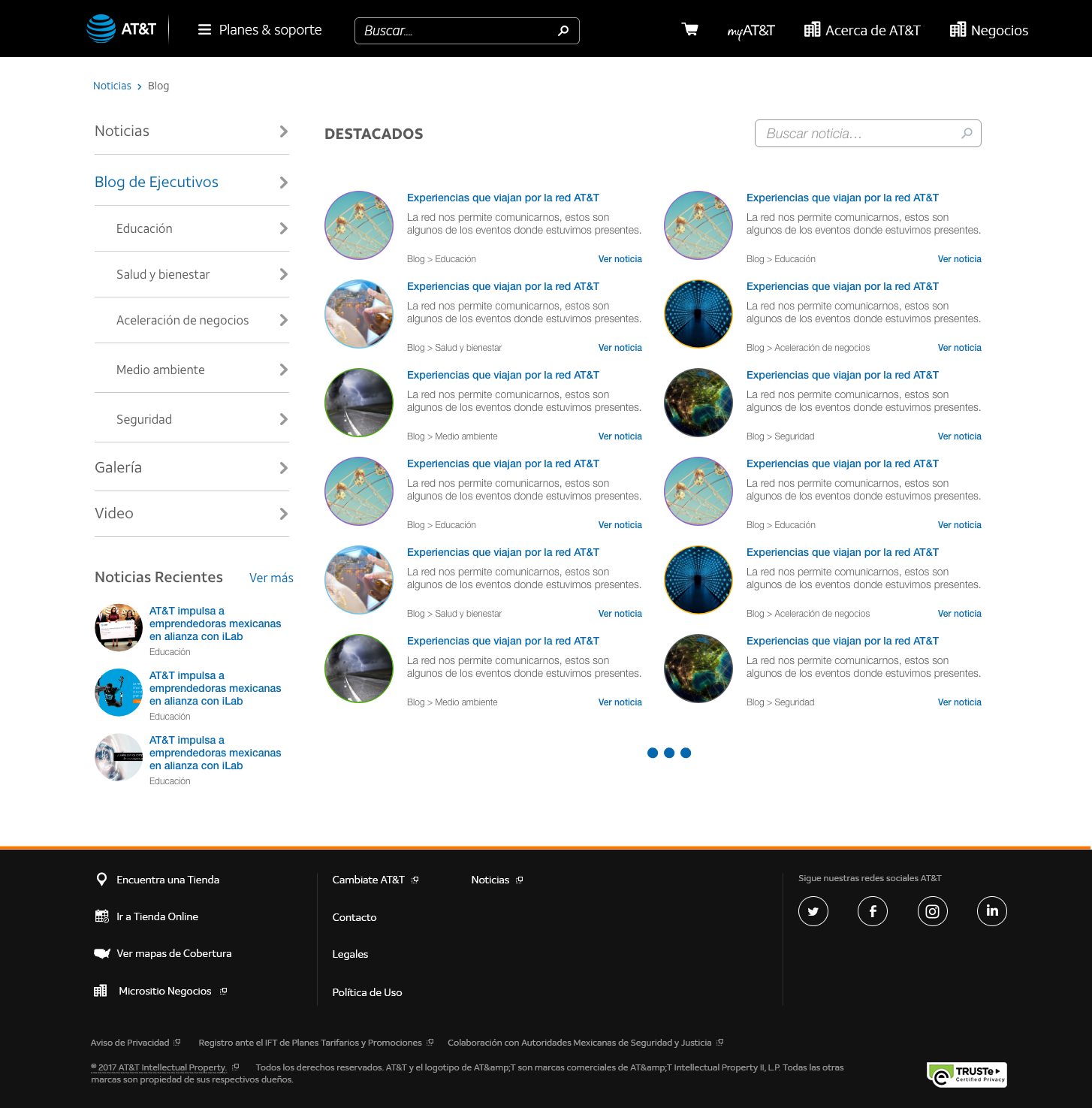Select Blog de Ejecutivos in sidebar

click(x=156, y=182)
